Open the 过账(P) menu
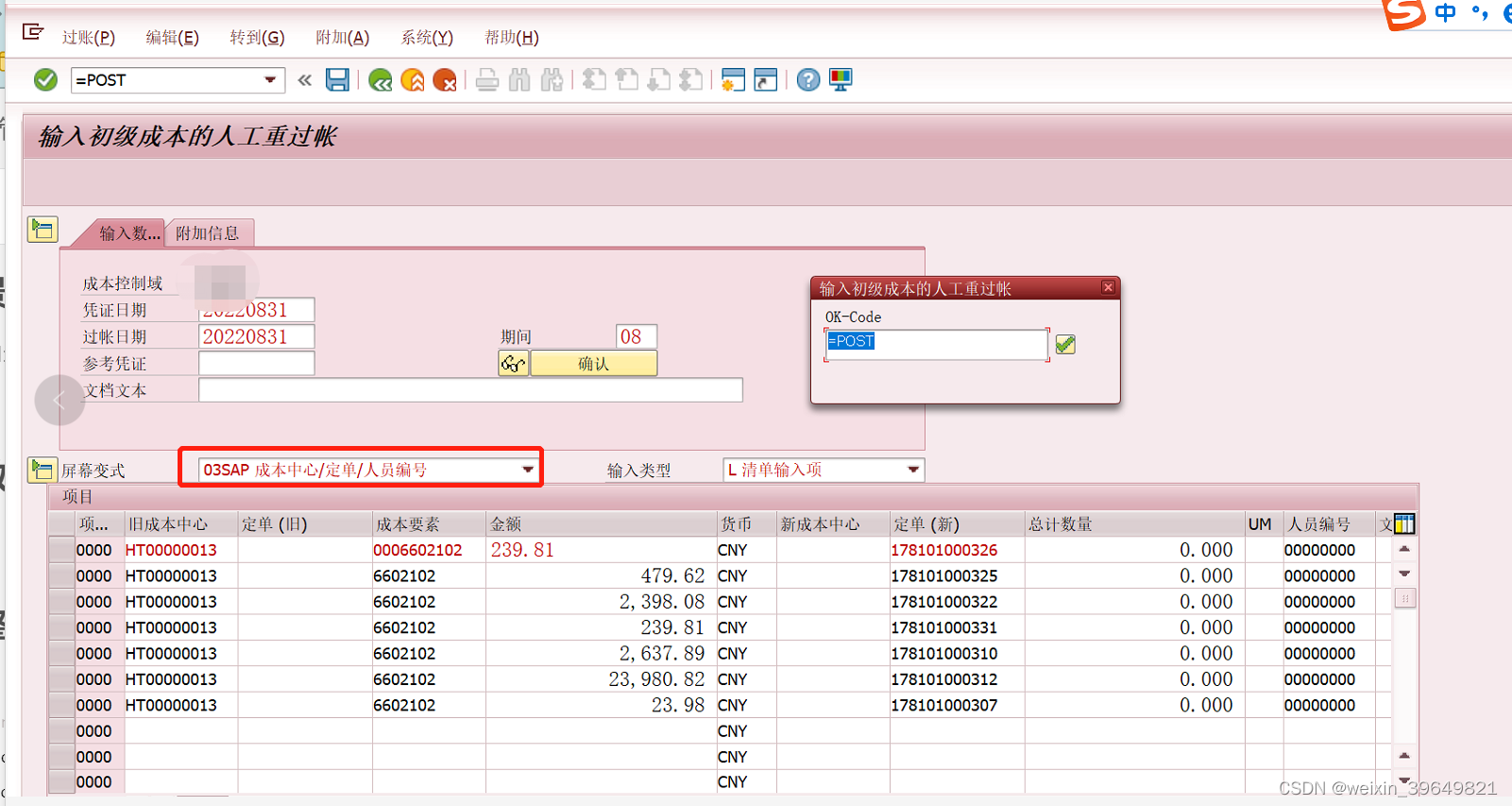Screen dimensions: 1512x806 [89, 38]
